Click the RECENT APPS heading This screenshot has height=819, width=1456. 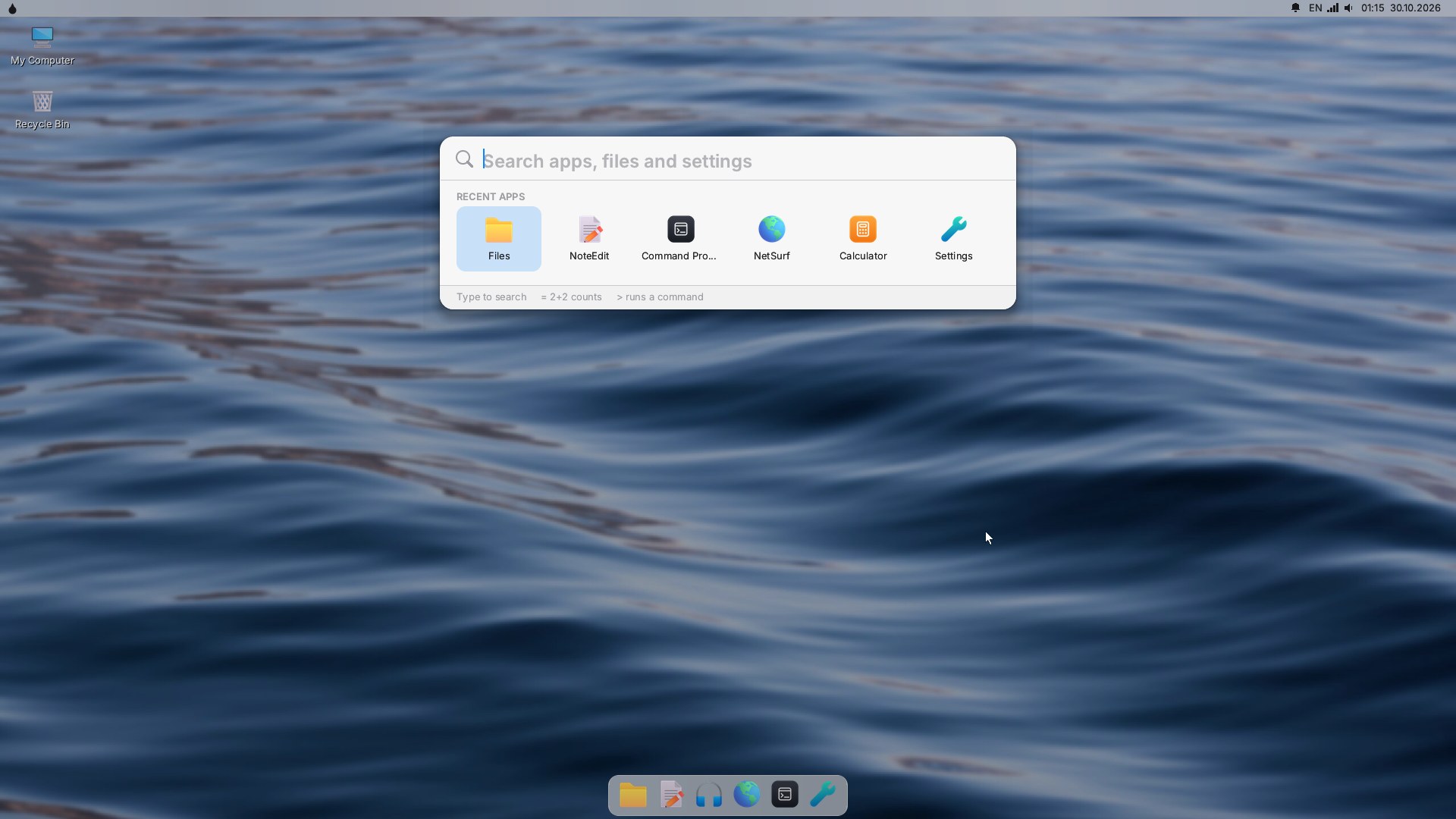[491, 196]
